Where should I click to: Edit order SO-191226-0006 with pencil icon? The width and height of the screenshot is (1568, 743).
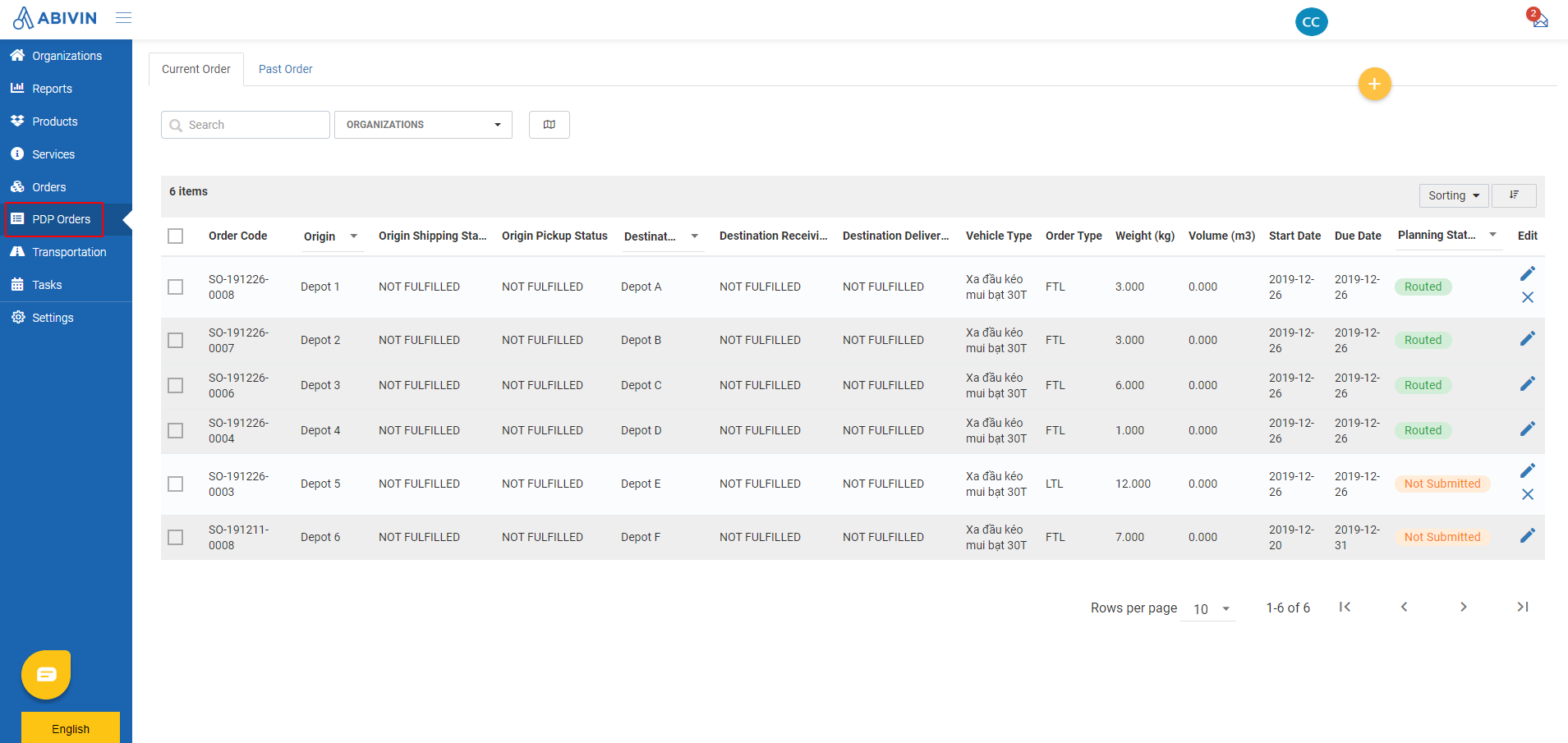coord(1527,384)
